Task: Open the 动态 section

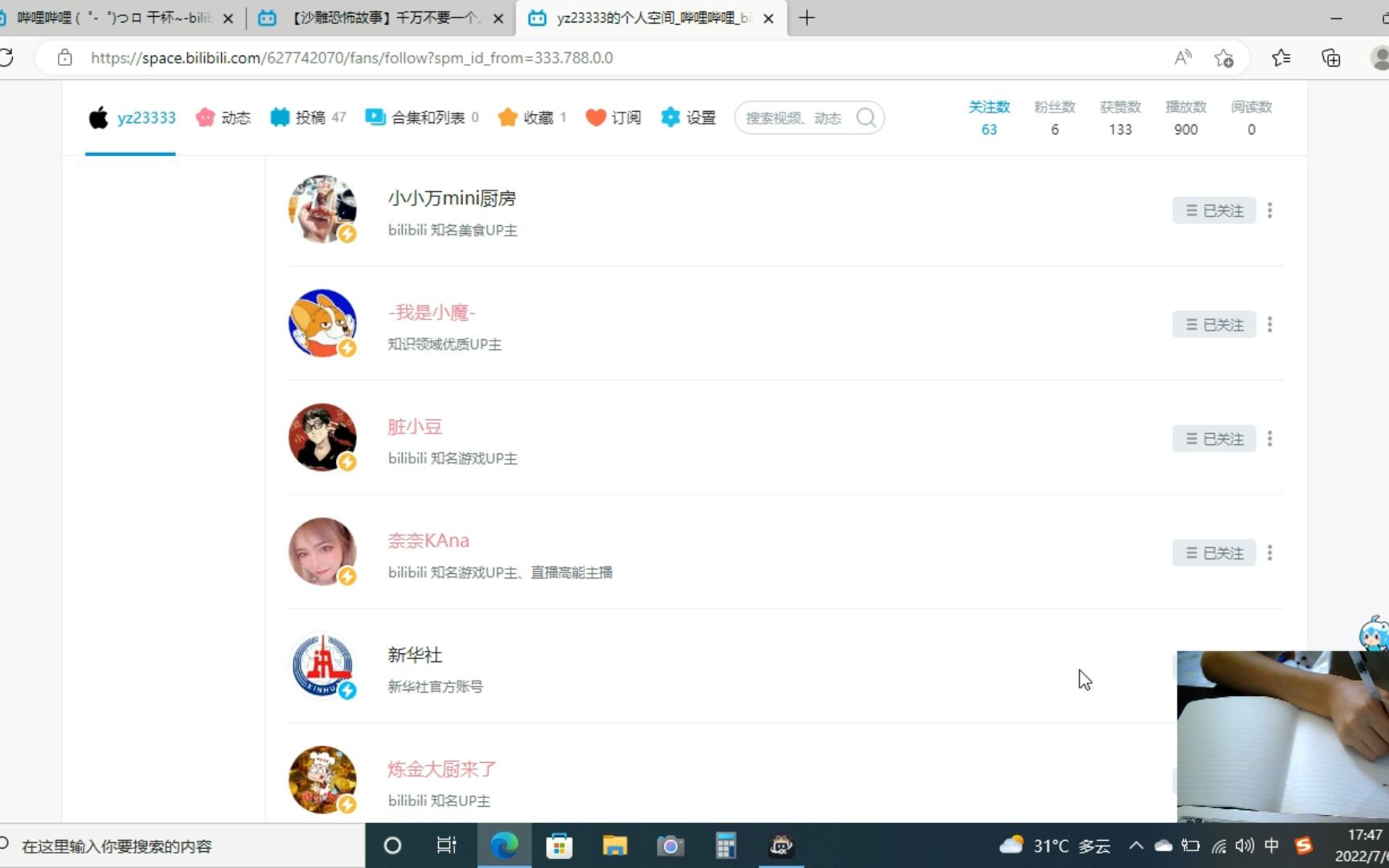Action: (x=223, y=117)
